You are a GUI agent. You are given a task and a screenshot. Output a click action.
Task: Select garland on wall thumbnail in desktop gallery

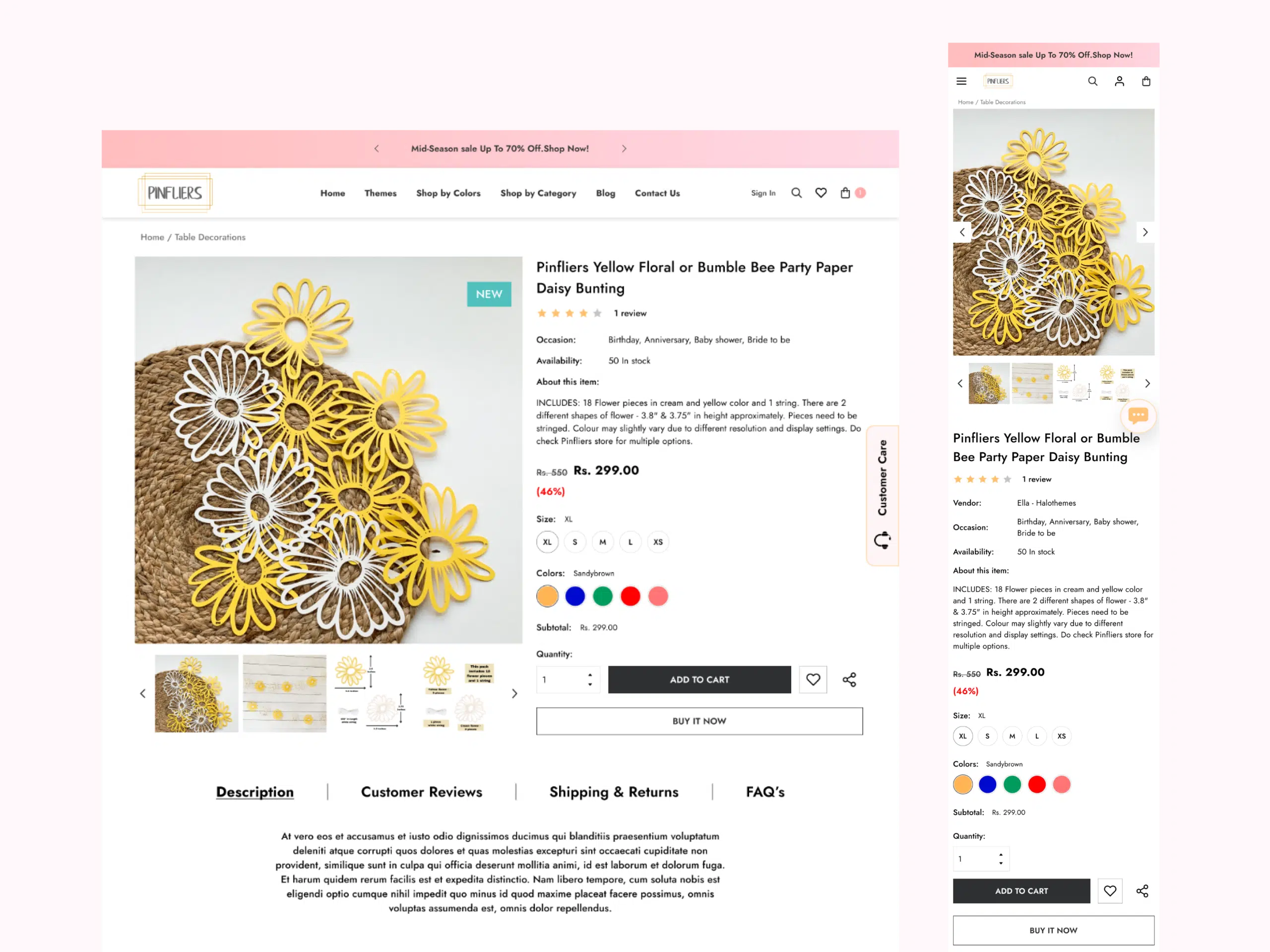point(285,693)
